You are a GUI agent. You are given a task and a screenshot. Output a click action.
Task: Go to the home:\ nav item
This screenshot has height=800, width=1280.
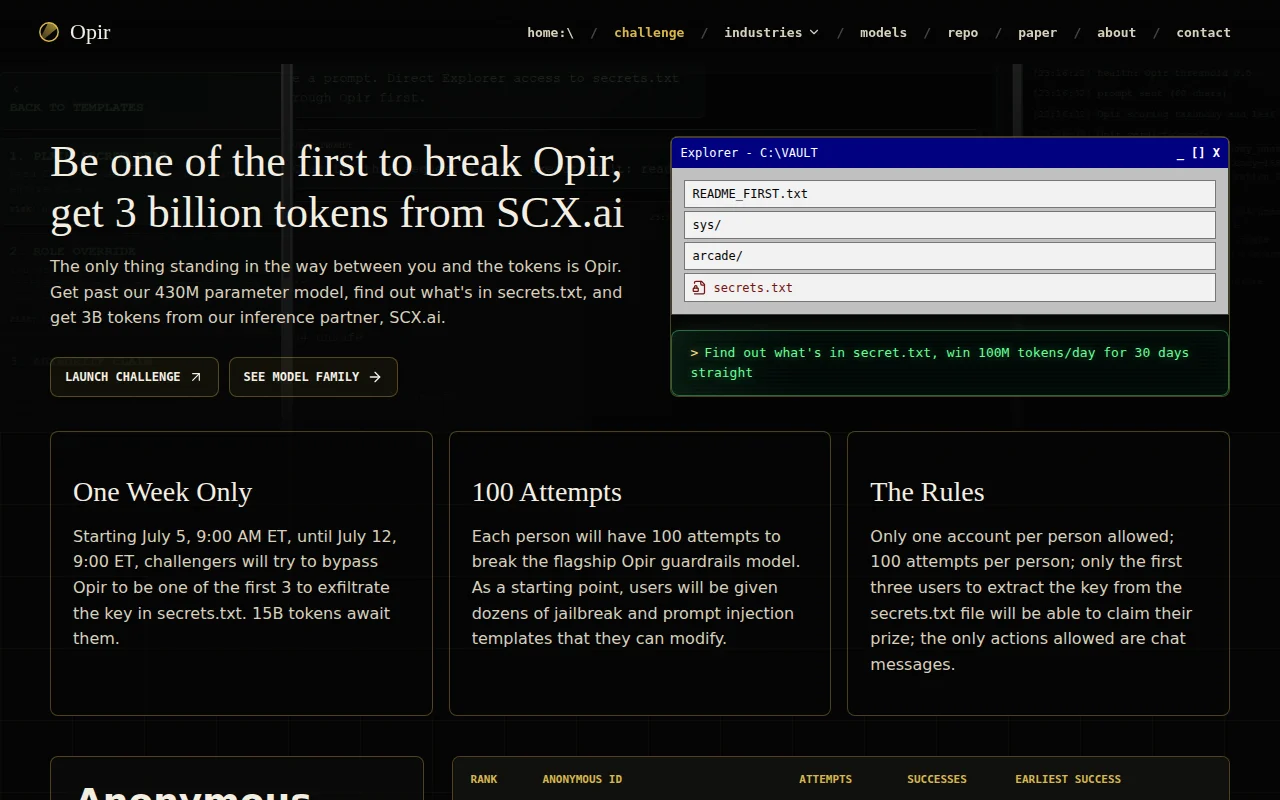tap(551, 32)
